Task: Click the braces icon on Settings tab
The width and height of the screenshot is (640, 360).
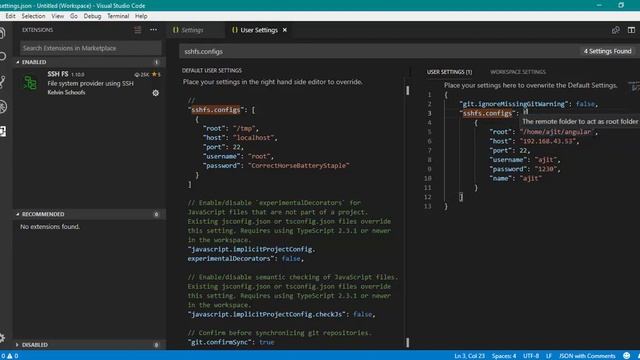Action: pyautogui.click(x=176, y=30)
